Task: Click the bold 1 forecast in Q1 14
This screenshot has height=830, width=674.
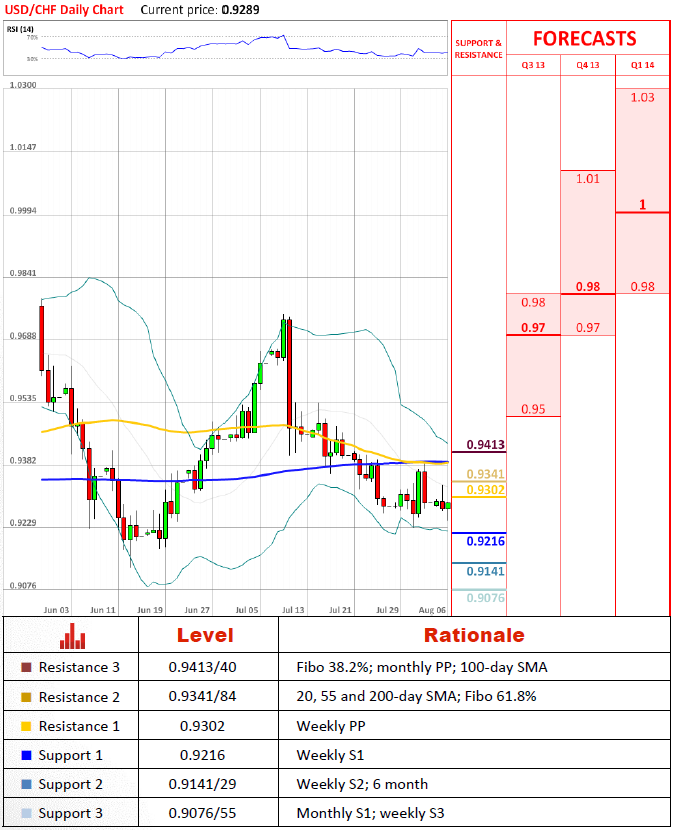Action: [642, 204]
